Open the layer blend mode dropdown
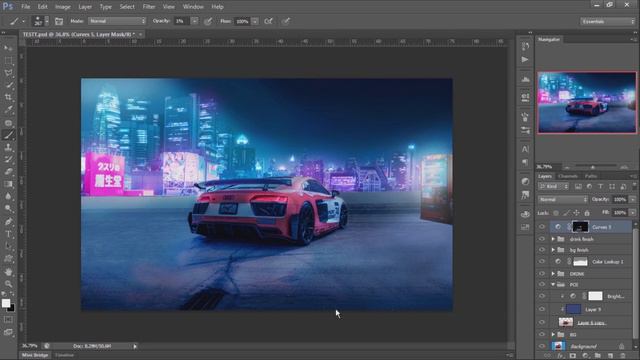This screenshot has height=360, width=640. point(563,200)
